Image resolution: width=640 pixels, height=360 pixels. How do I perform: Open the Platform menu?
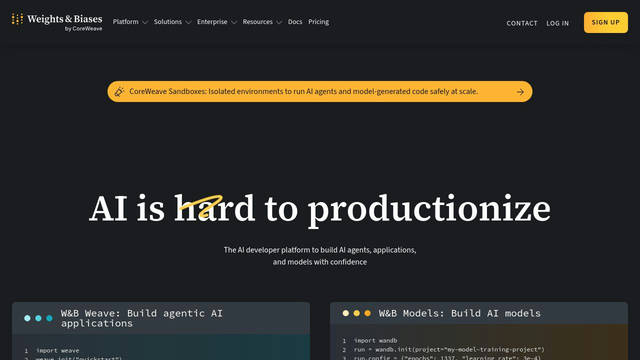[x=126, y=22]
